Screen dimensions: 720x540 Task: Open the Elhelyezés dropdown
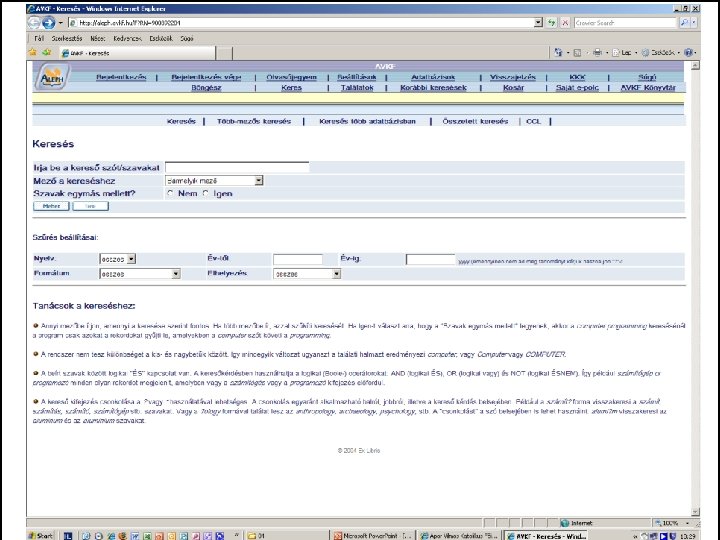pos(307,274)
